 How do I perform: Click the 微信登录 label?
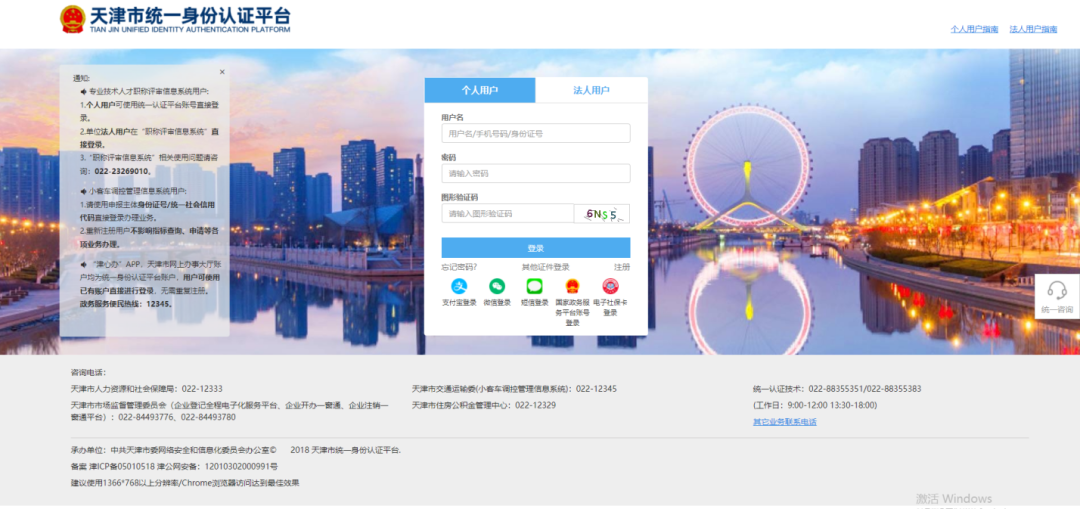click(x=497, y=302)
